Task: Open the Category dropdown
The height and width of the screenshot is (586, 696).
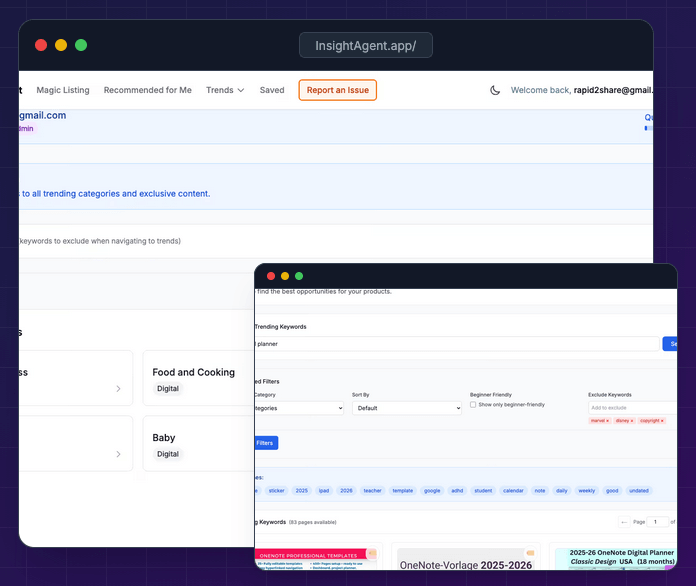Action: tap(298, 408)
